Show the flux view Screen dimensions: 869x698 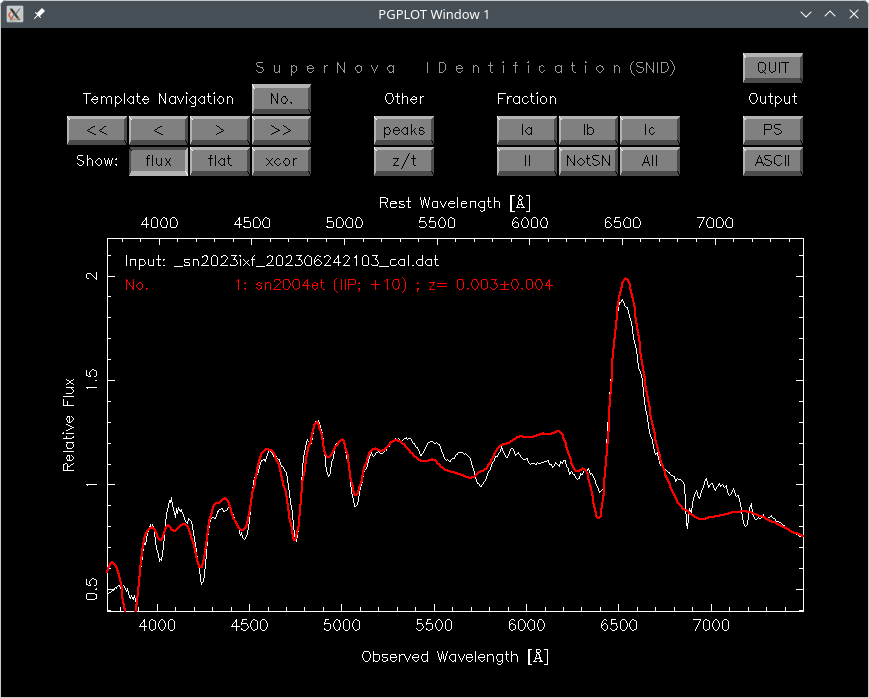point(159,161)
